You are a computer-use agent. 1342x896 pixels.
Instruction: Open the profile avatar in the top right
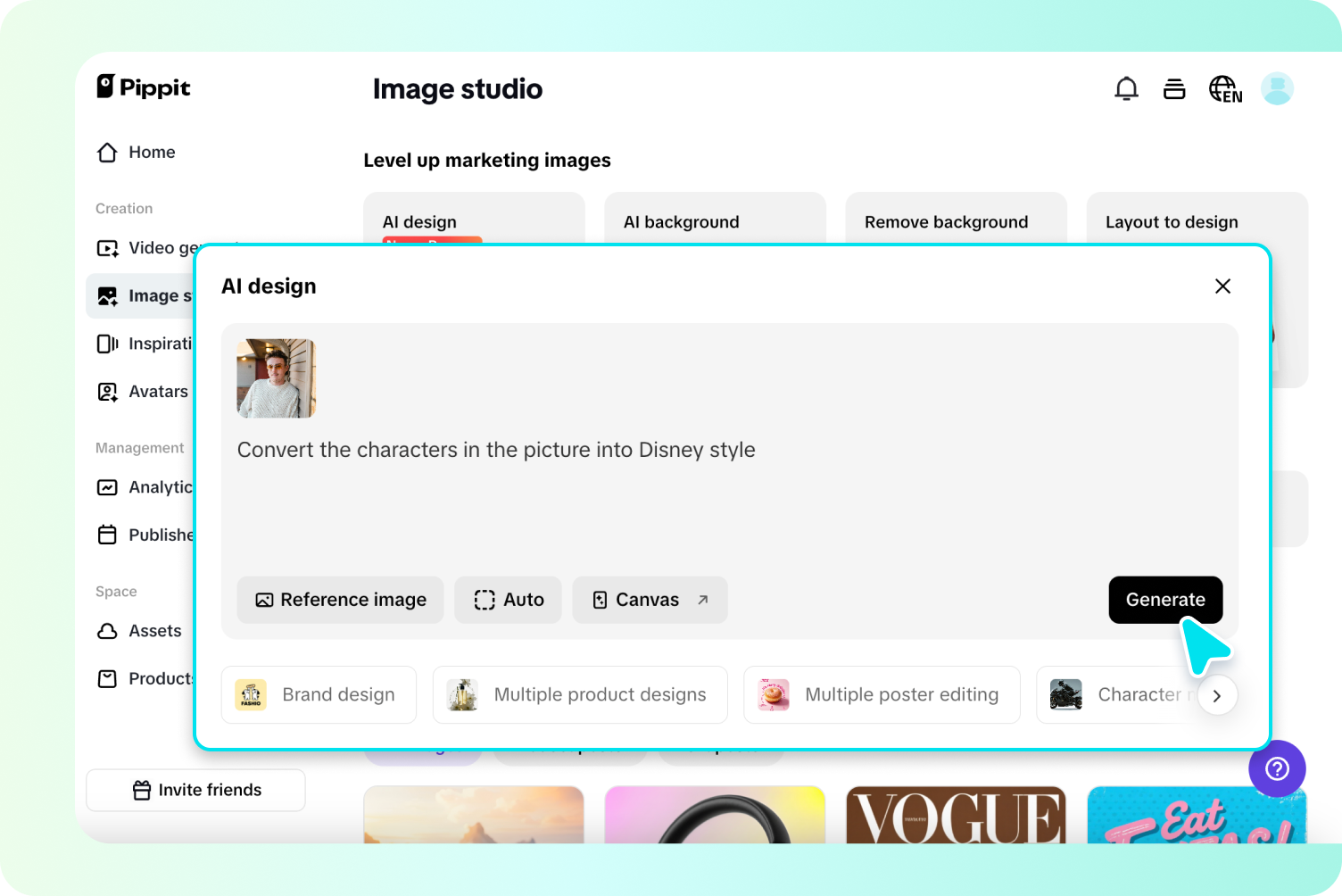(1277, 88)
